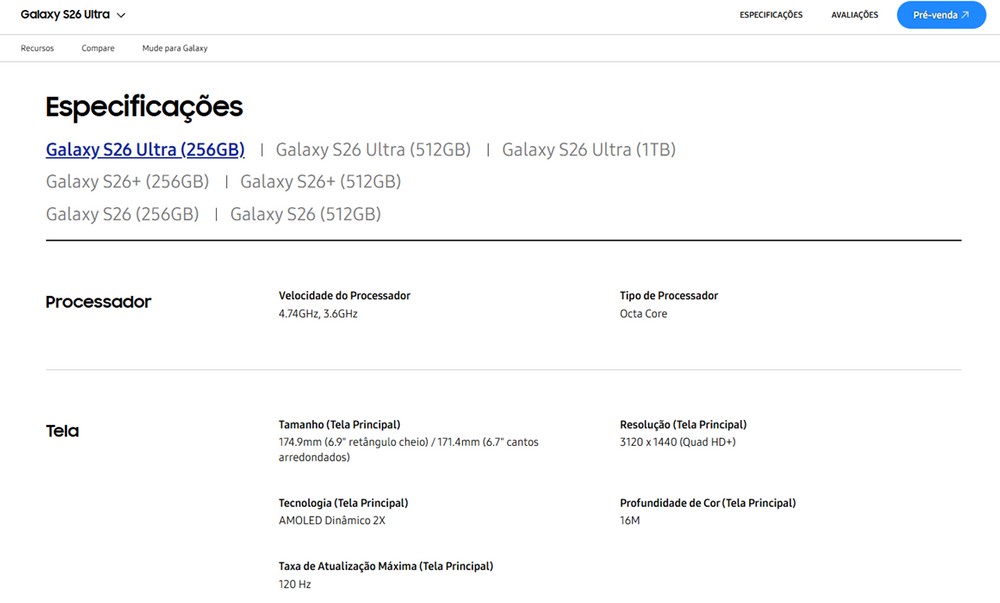Select Galaxy S26 Ultra (512GB) model

click(x=373, y=149)
